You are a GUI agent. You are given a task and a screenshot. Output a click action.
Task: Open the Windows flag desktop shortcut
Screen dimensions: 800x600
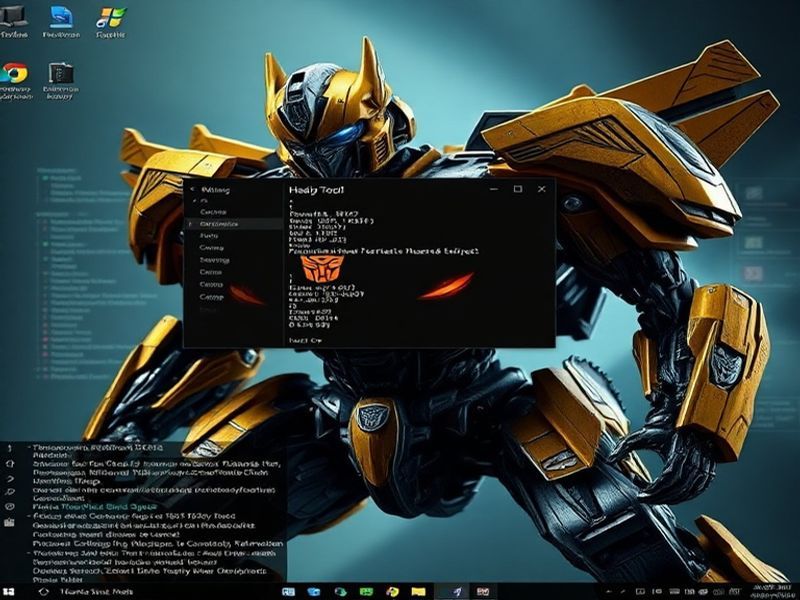point(111,20)
